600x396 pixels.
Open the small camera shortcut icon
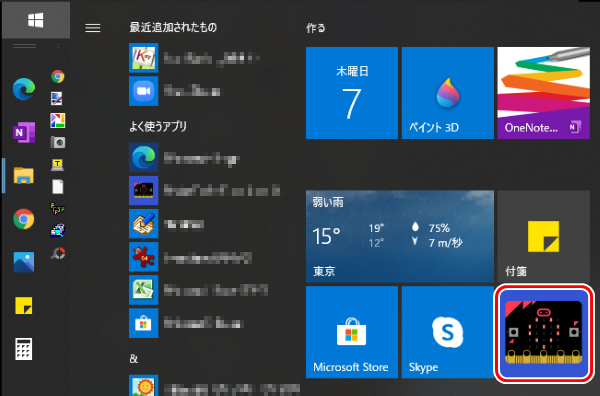pos(58,142)
